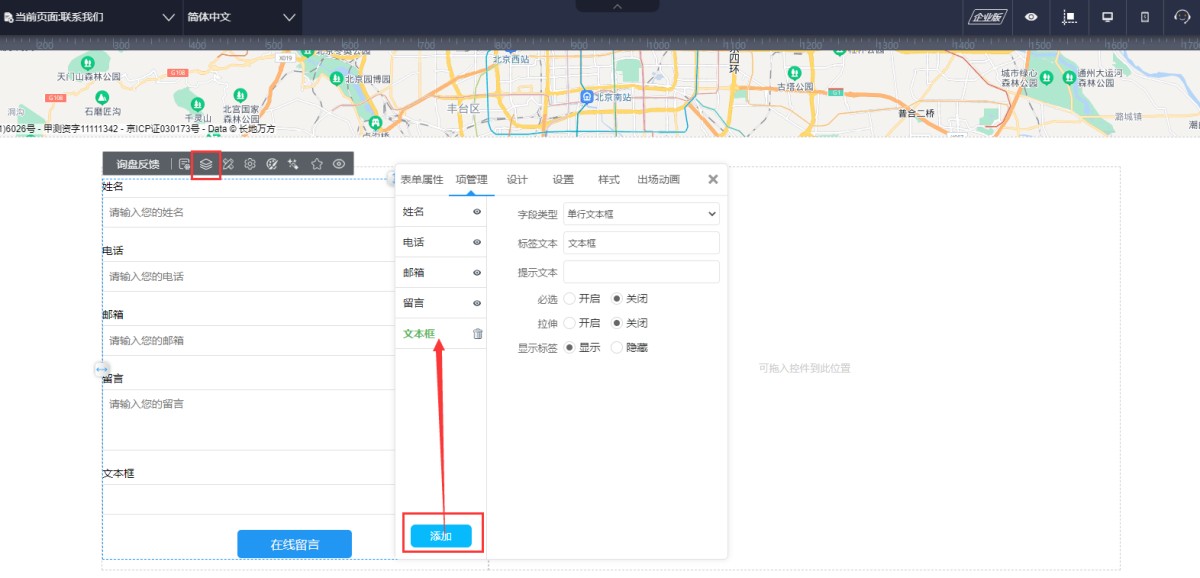Switch to the 设计 tab
This screenshot has width=1200, height=578.
click(x=517, y=180)
